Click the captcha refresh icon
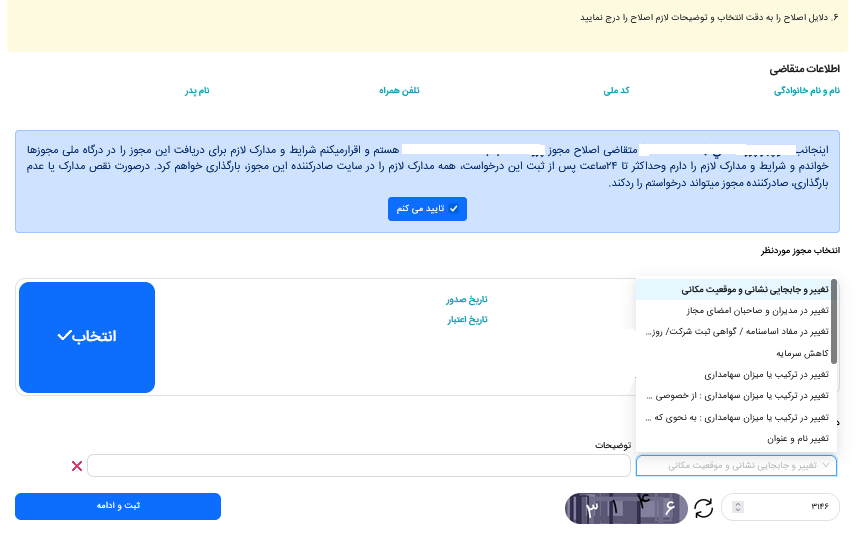This screenshot has height=537, width=857. pyautogui.click(x=703, y=508)
